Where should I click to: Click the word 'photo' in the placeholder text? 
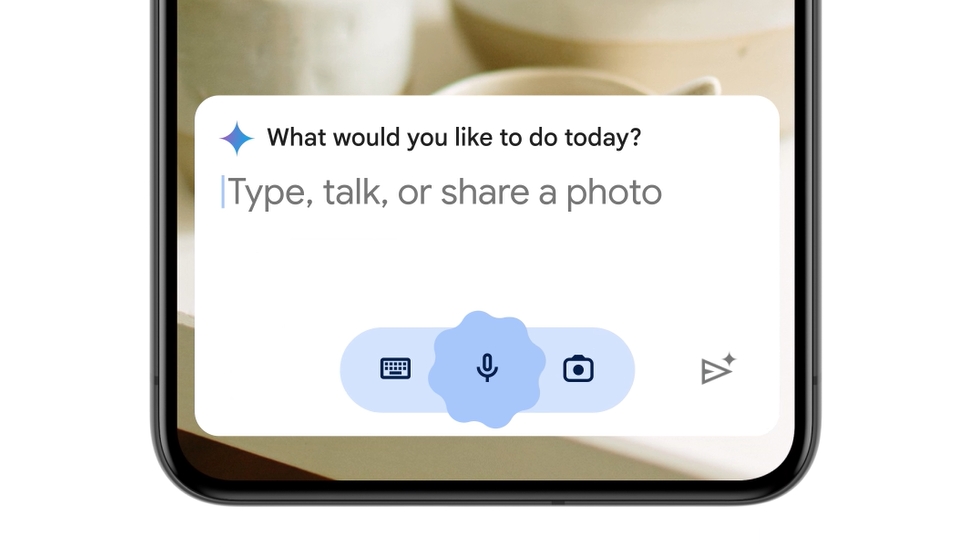614,193
